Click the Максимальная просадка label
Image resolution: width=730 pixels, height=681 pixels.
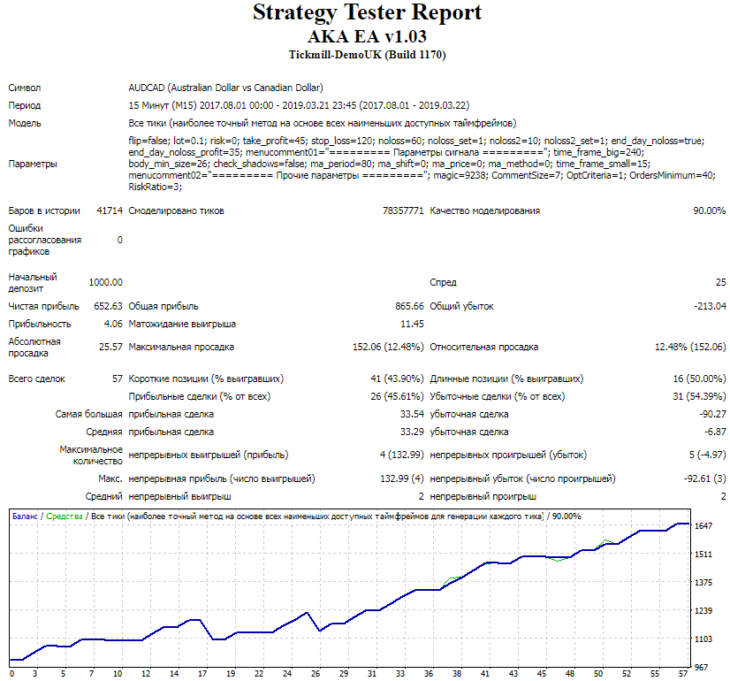[x=181, y=347]
